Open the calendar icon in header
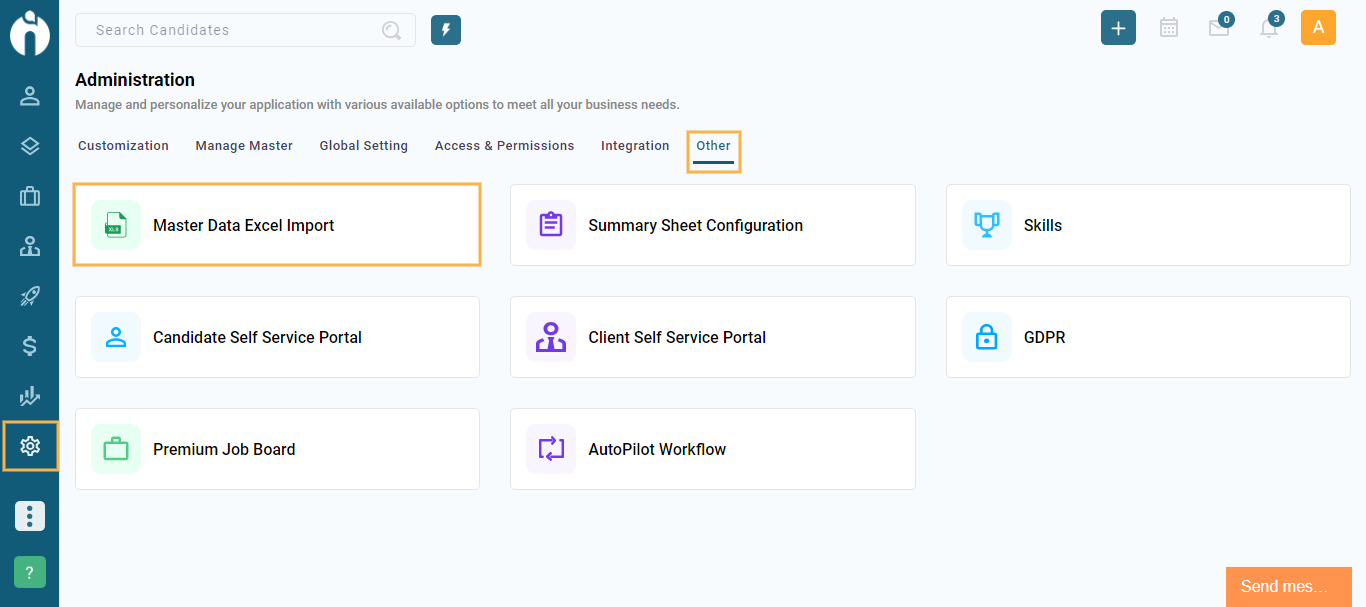 click(x=1169, y=28)
